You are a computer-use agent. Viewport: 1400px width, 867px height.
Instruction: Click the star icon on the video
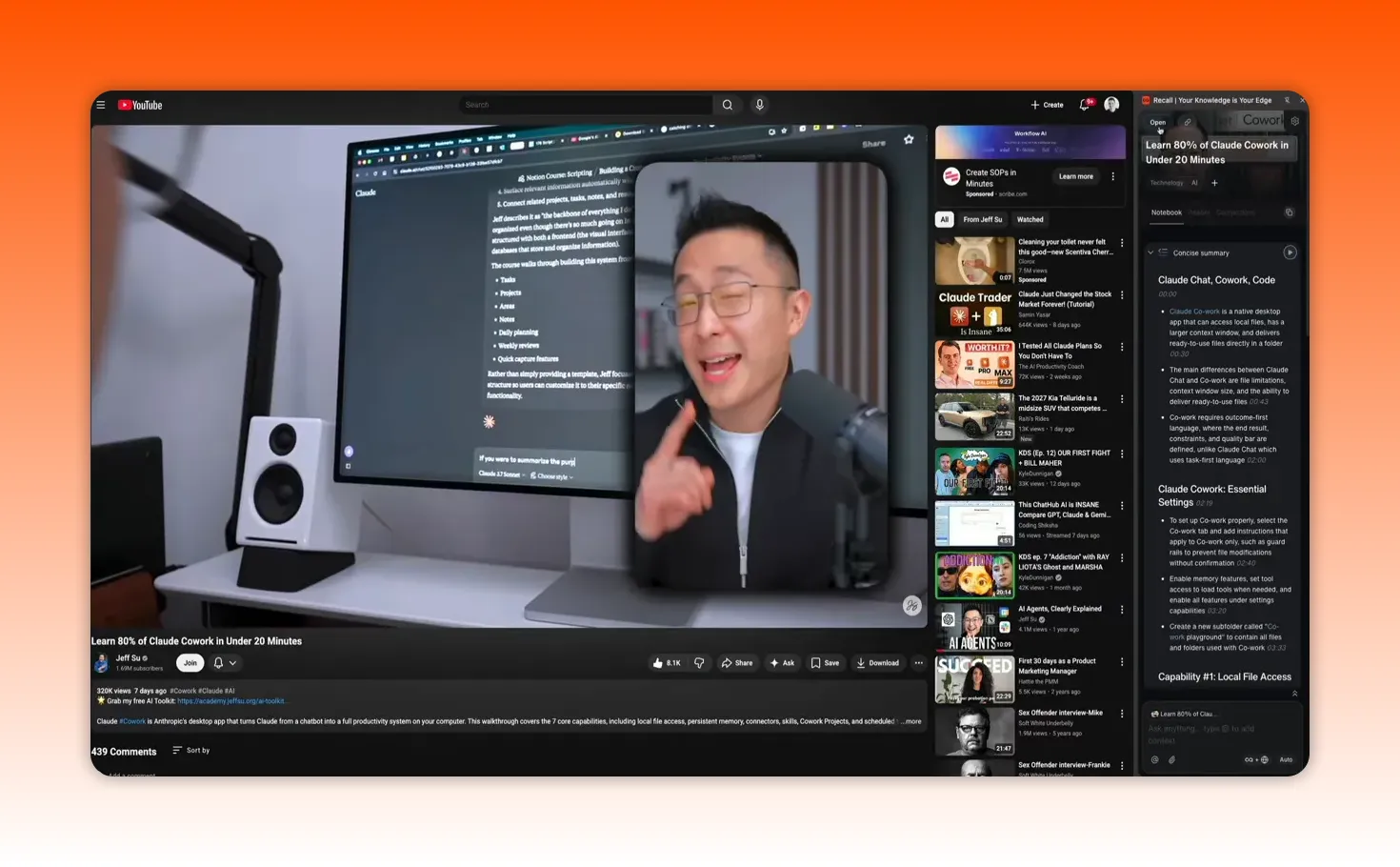909,139
